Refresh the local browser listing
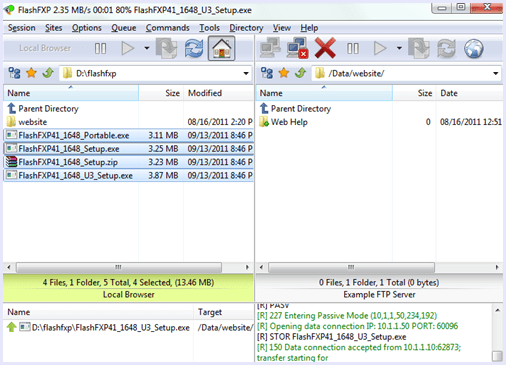 pyautogui.click(x=194, y=48)
